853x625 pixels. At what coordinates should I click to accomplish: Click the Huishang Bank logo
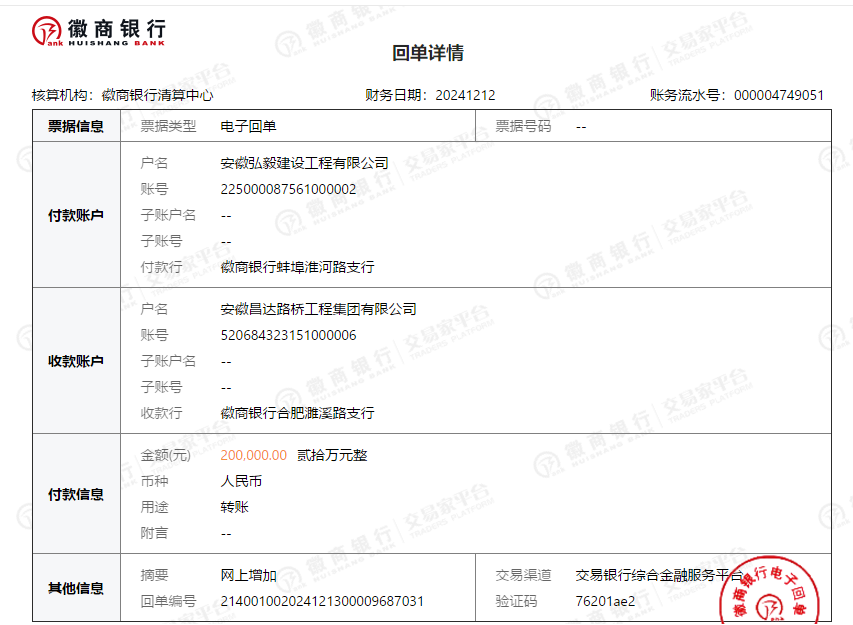(99, 32)
